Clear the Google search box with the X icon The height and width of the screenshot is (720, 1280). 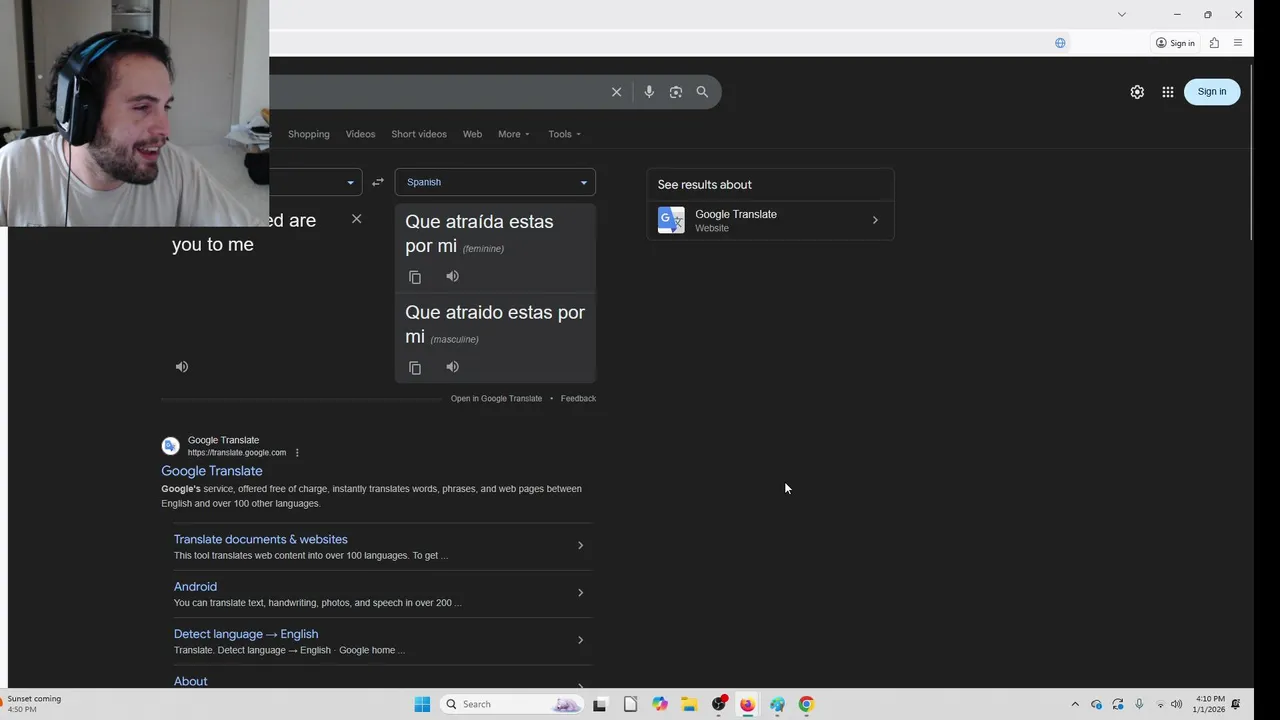tap(616, 92)
